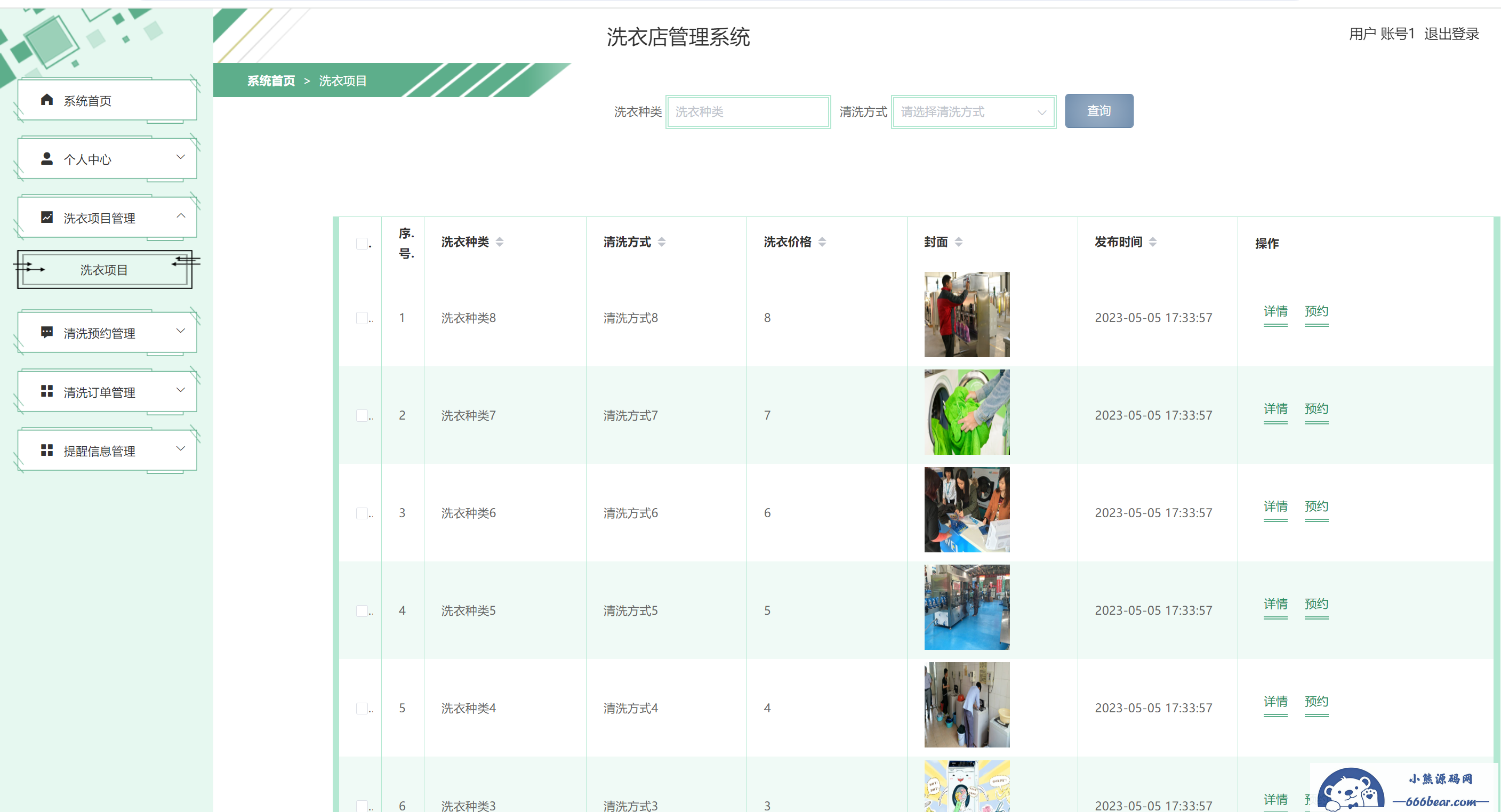This screenshot has width=1501, height=812.
Task: Open the 请选择清洗方式 dropdown
Action: (x=973, y=112)
